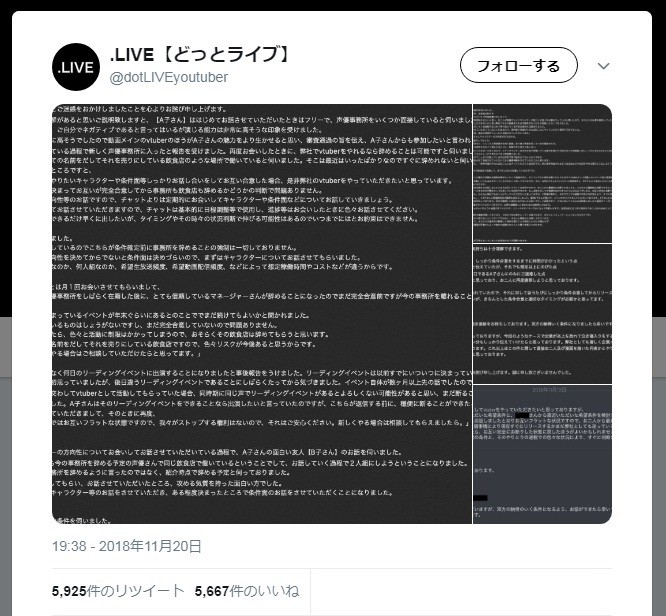Click the gray backdrop left of the tweet card
This screenshot has width=666, height=616.
6,467
